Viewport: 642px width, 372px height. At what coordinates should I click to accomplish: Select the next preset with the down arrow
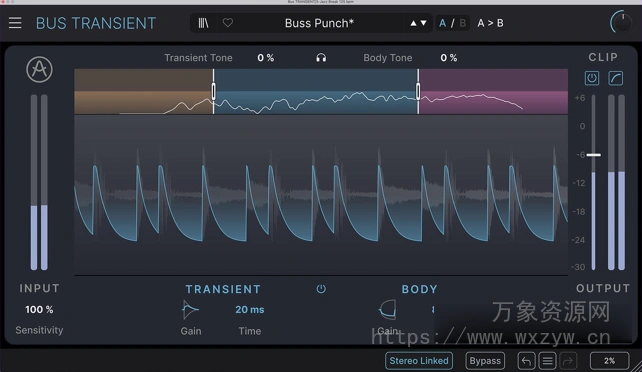point(423,23)
